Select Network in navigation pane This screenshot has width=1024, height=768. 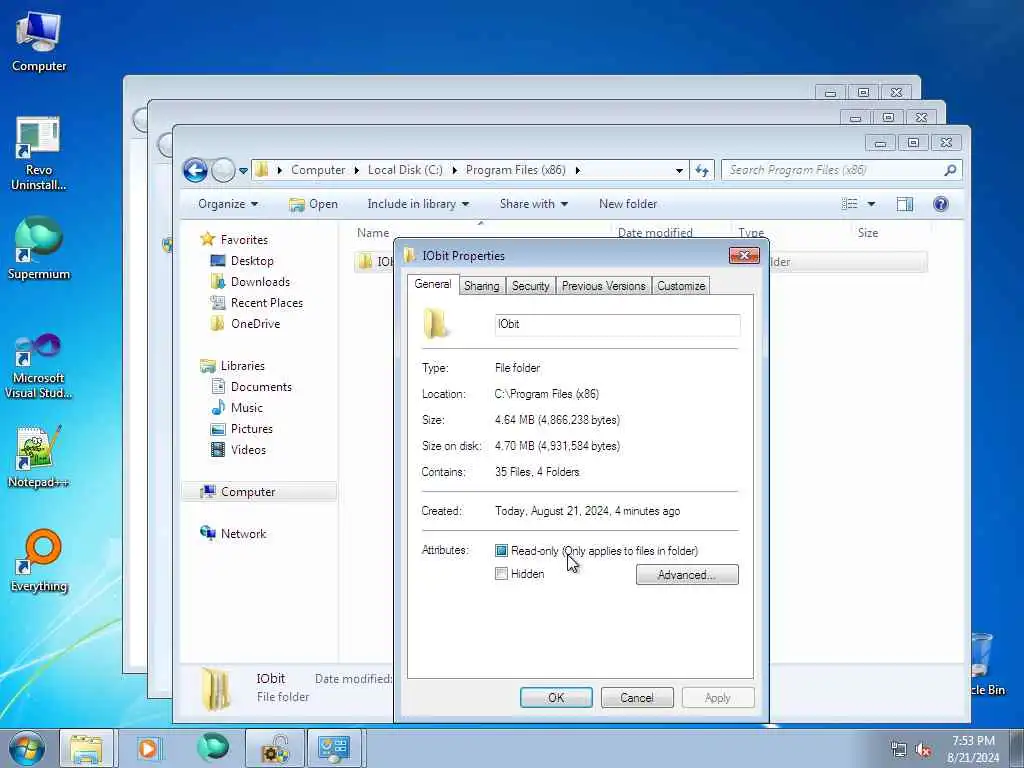click(x=233, y=534)
